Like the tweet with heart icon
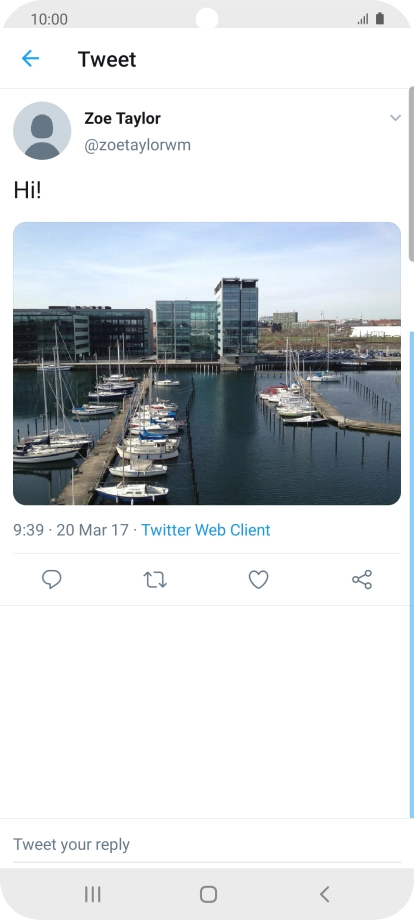Screen dimensions: 414x920 coord(259,580)
